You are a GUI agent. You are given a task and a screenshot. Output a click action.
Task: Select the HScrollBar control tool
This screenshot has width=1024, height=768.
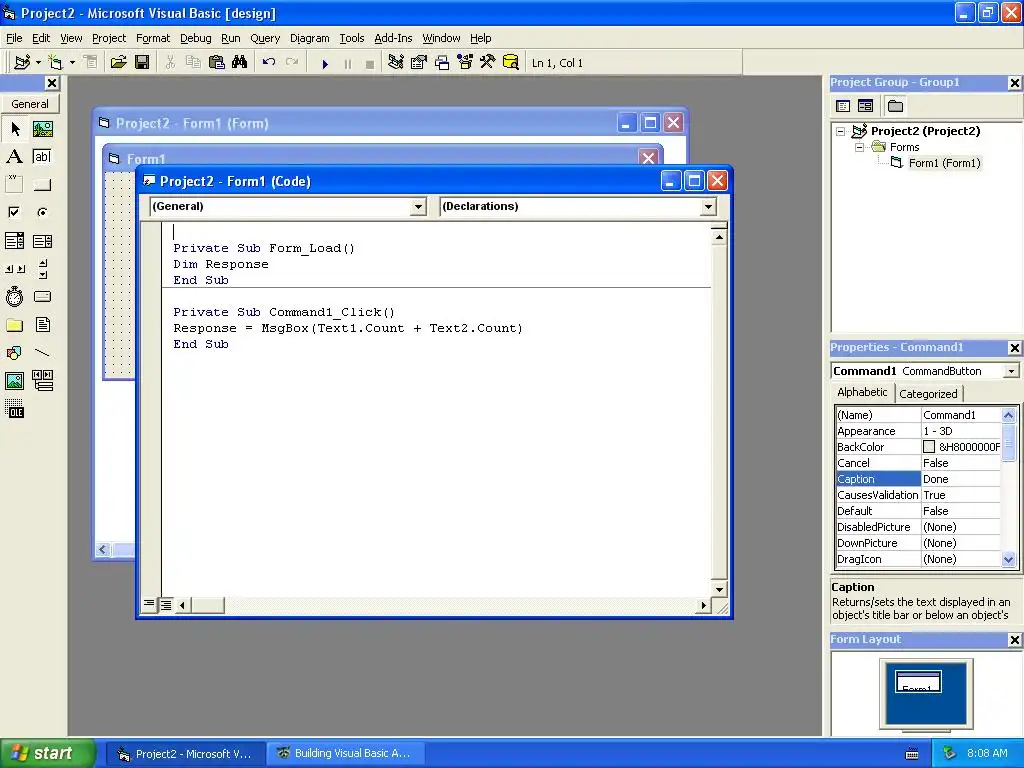14,268
